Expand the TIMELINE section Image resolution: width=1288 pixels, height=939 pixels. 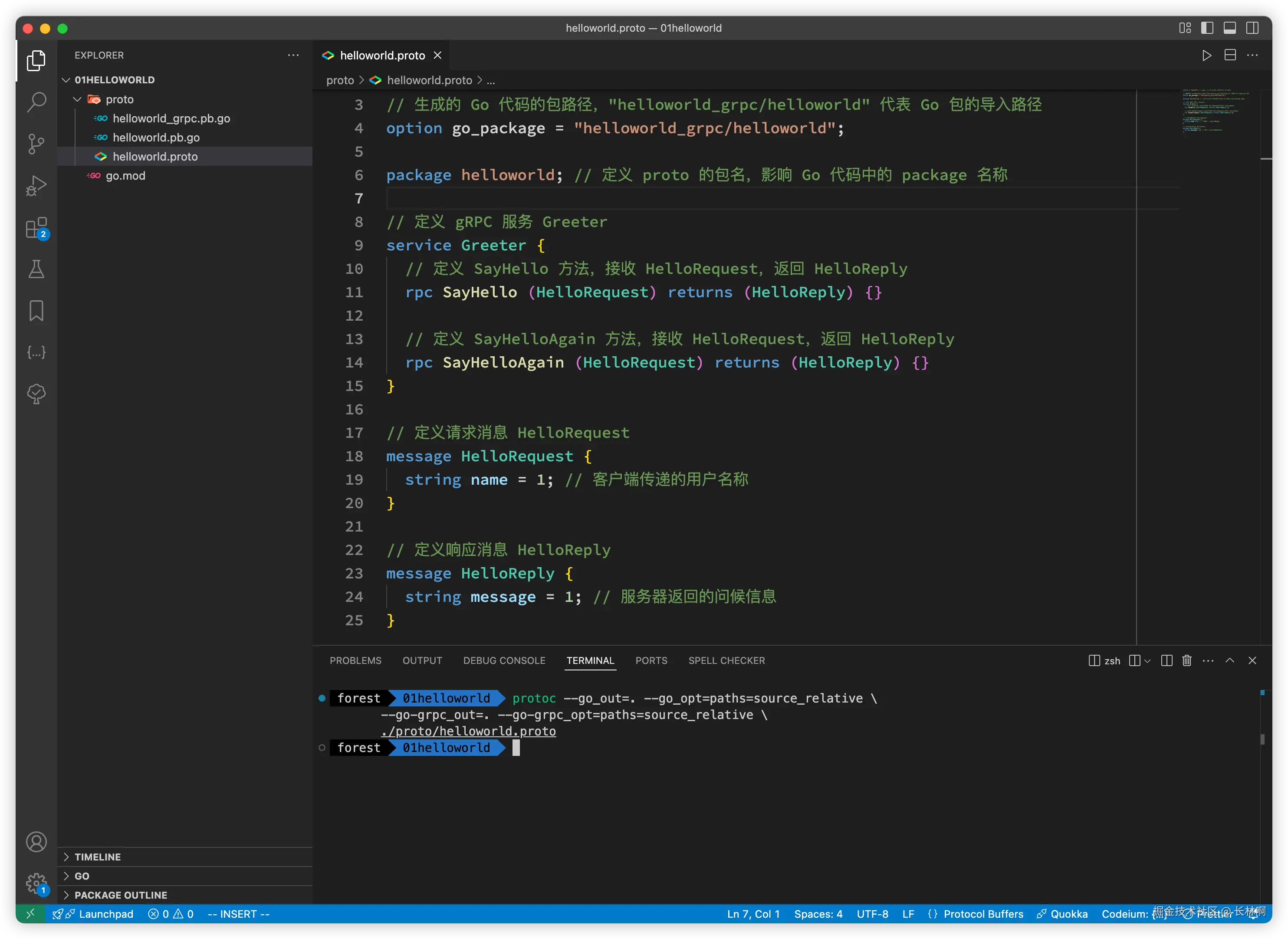[97, 857]
